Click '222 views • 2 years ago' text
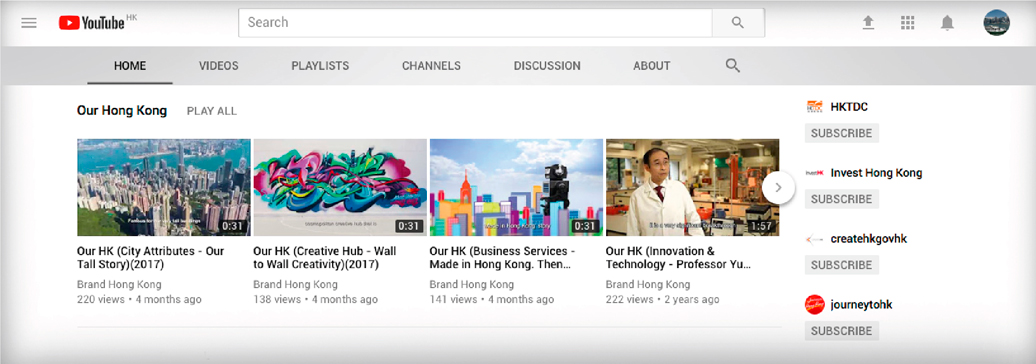Screen dimensions: 1036x364 (663, 299)
